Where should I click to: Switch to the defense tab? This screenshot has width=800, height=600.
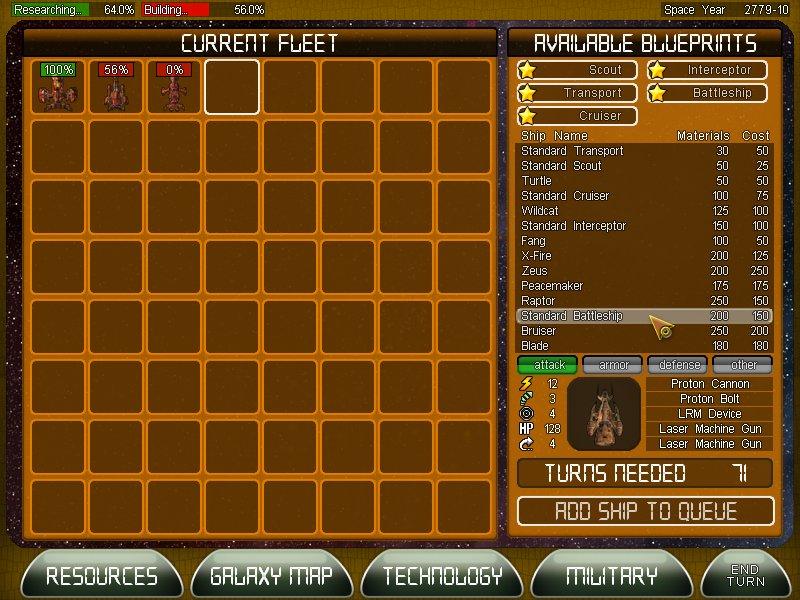(x=677, y=365)
